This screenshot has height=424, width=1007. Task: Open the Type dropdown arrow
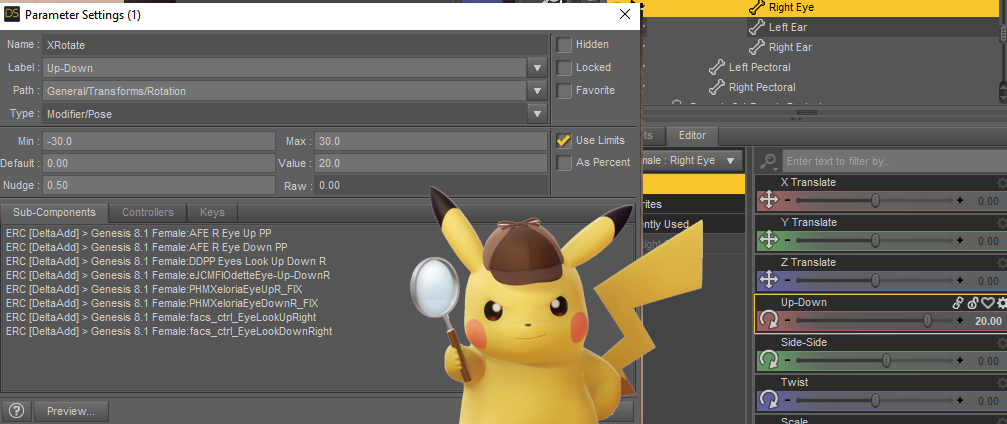537,114
